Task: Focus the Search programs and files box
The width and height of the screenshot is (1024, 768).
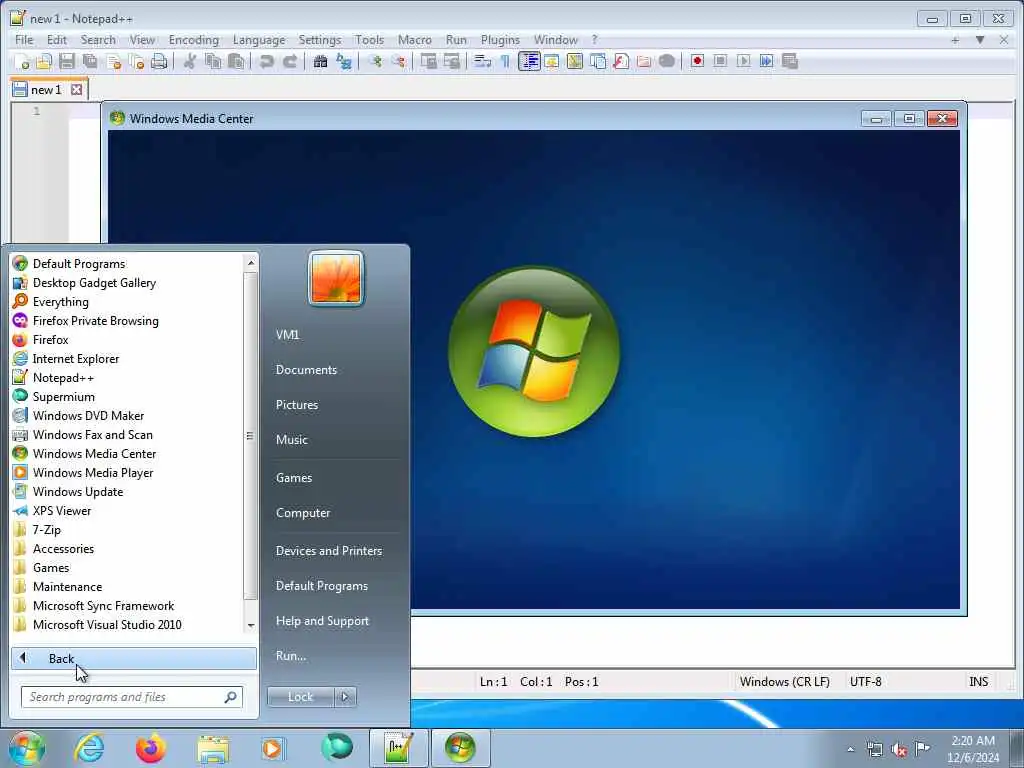Action: point(131,697)
